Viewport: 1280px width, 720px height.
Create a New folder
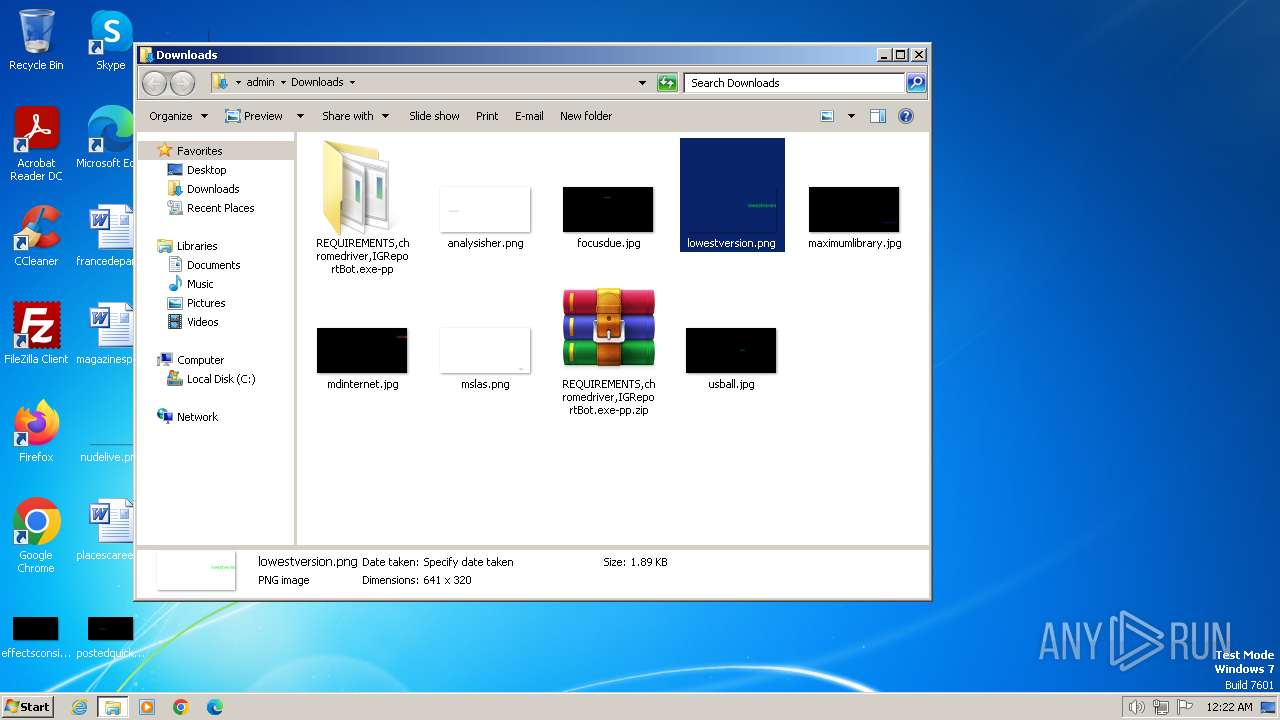[586, 116]
